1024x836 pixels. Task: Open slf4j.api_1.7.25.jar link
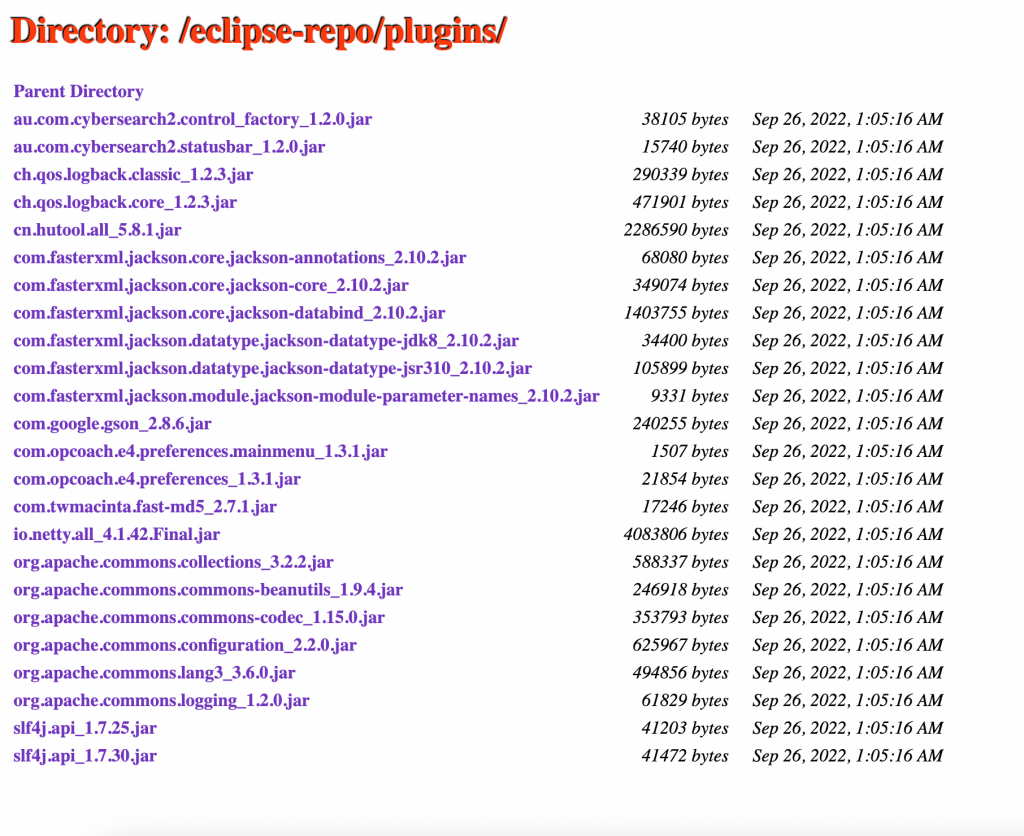coord(86,728)
